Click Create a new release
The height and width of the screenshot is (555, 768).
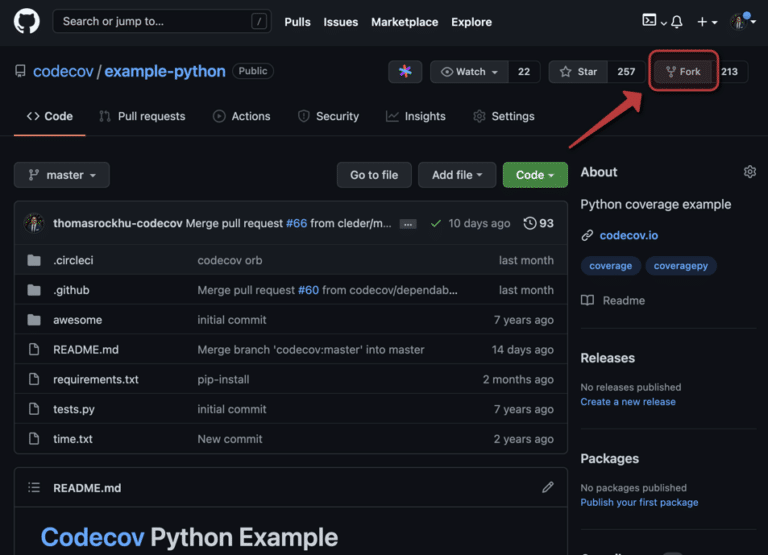pos(628,402)
